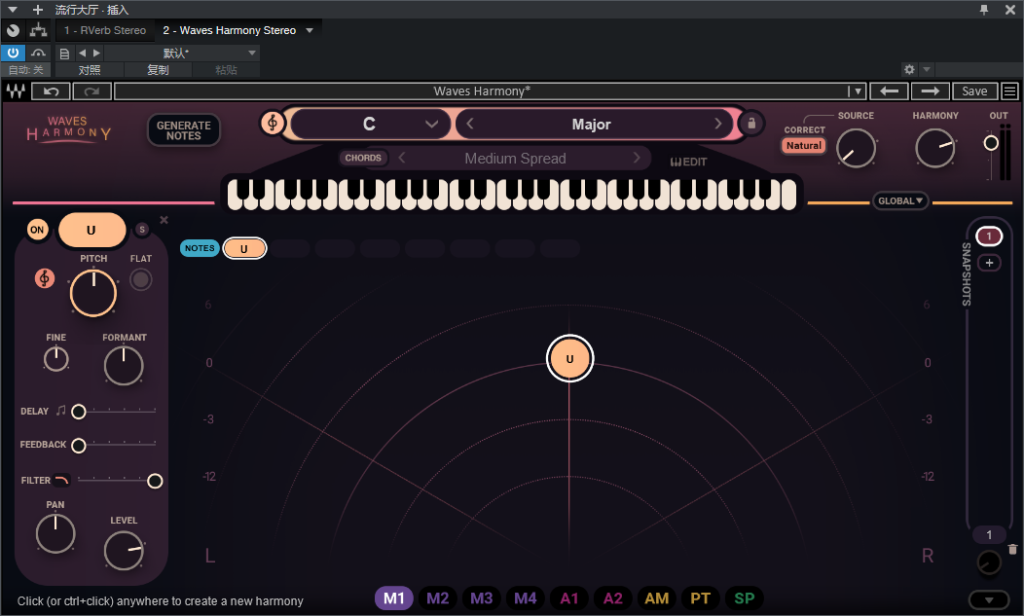Open plugin settings gear icon
The width and height of the screenshot is (1024, 616).
coord(909,69)
